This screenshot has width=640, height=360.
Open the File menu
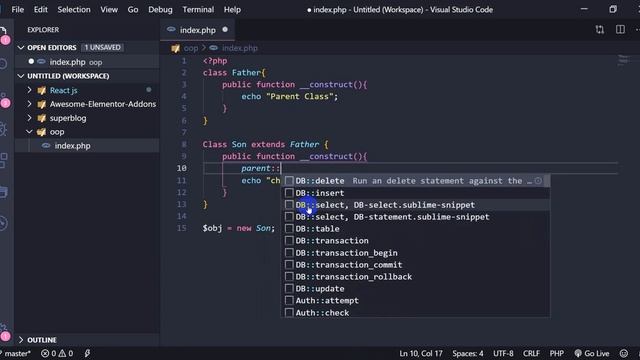point(18,9)
